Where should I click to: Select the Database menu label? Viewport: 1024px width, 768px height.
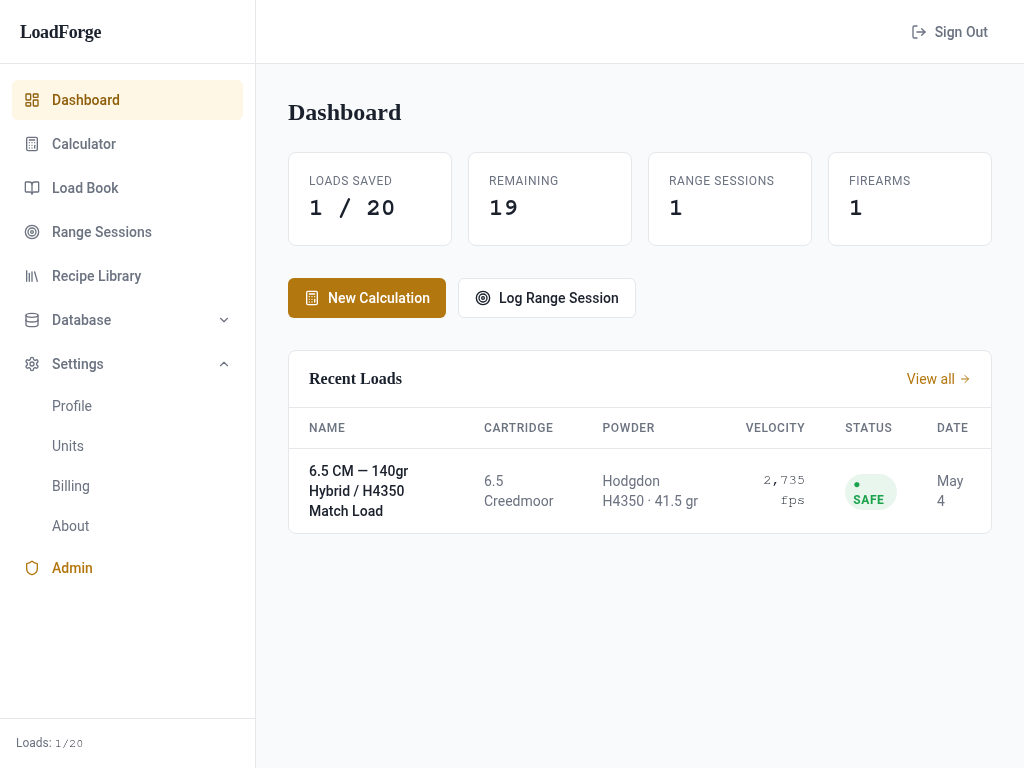pyautogui.click(x=82, y=320)
